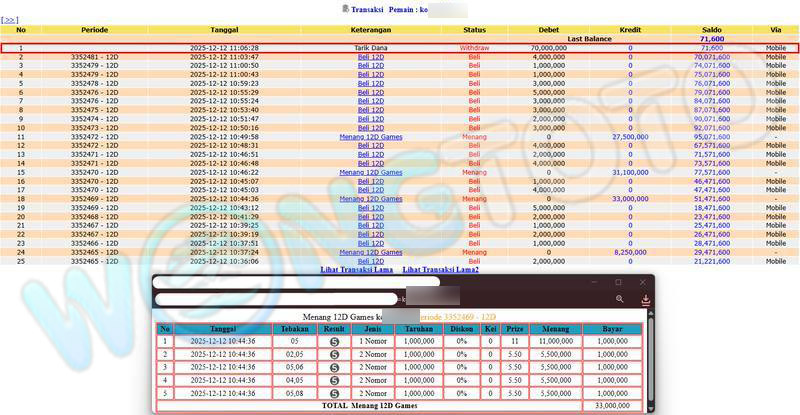Open Menang 12D Games link in row 11

(x=370, y=137)
